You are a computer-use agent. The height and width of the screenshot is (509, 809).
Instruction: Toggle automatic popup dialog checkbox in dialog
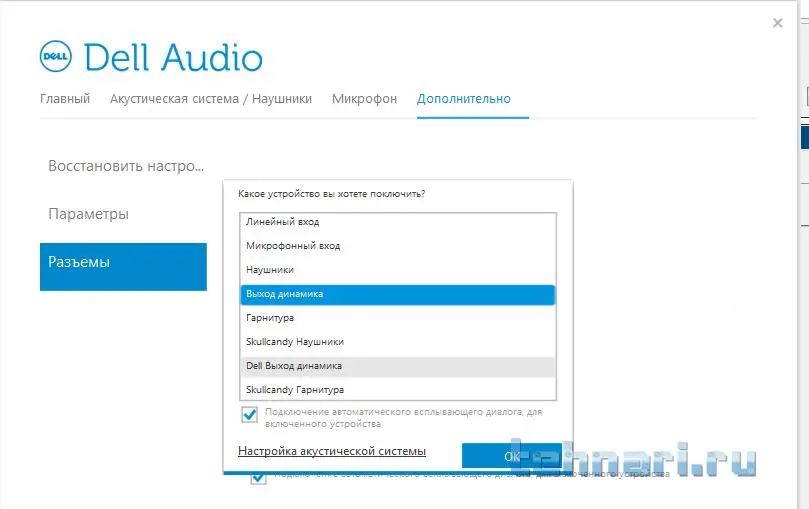click(x=250, y=414)
